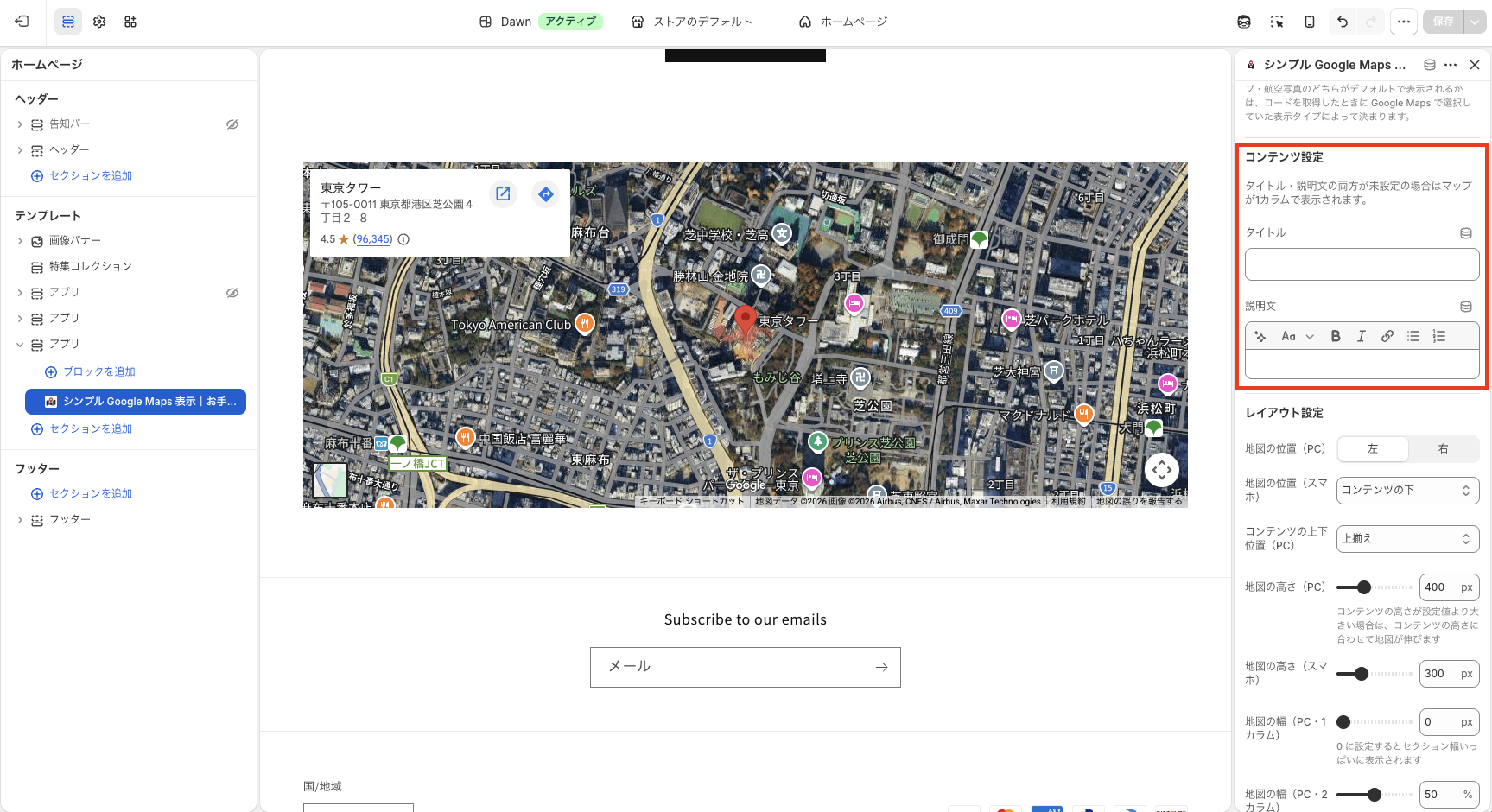
Task: Expand the second アプリ section
Action: [20, 319]
